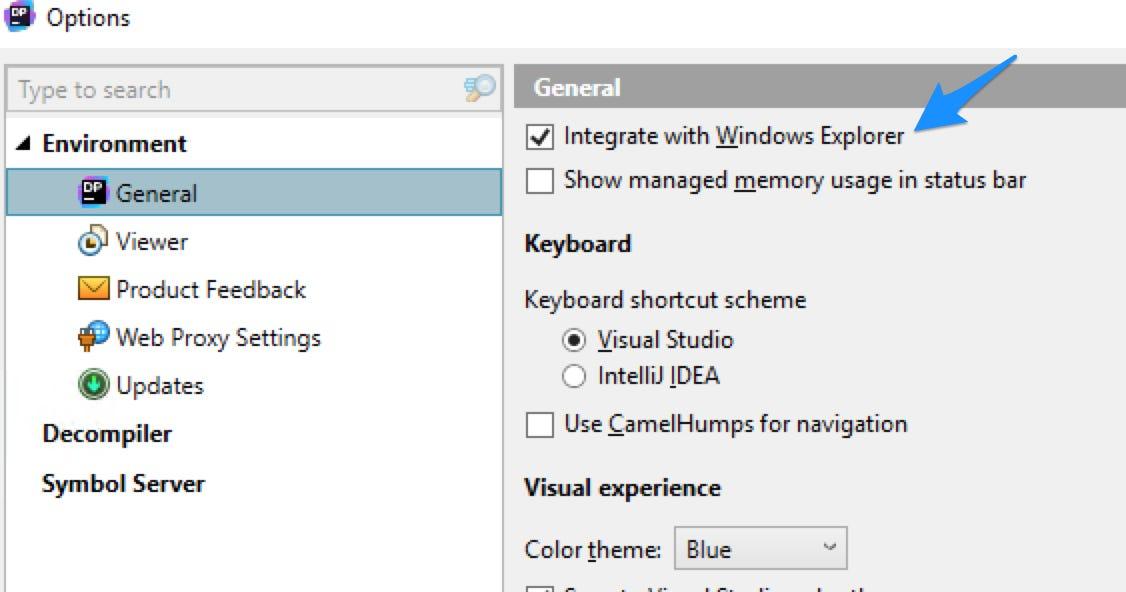
Task: Open the Color theme dropdown
Action: [751, 548]
